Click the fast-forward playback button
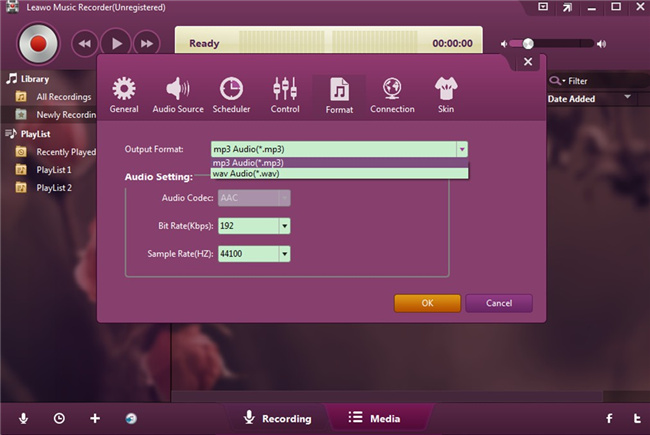Screen dimensions: 650x435 coord(147,44)
